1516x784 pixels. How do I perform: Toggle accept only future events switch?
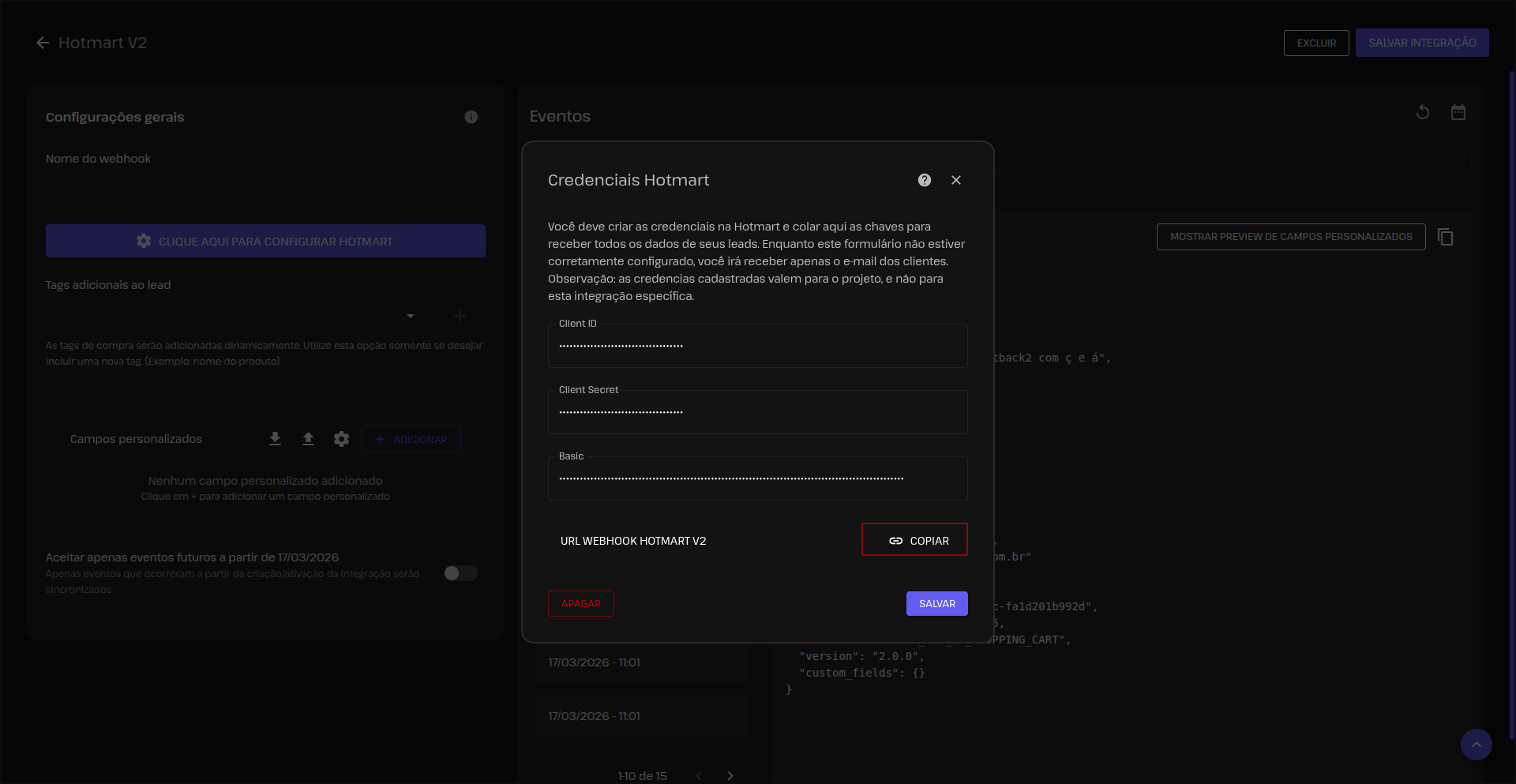click(460, 573)
